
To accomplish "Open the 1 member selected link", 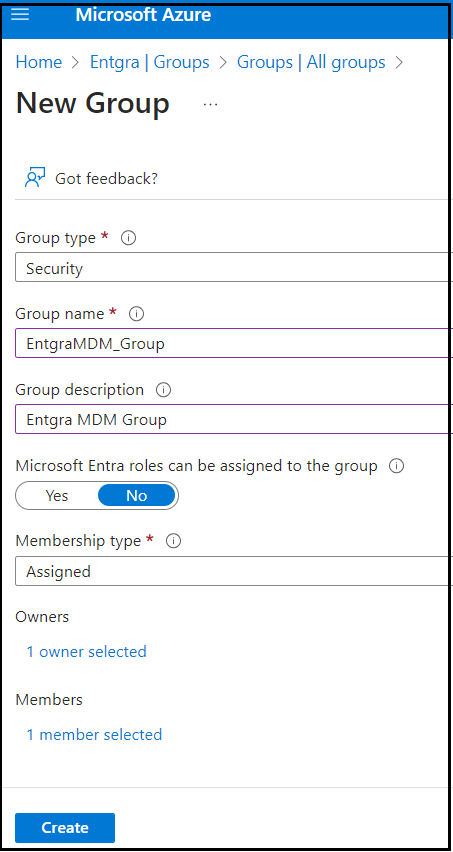I will (95, 735).
